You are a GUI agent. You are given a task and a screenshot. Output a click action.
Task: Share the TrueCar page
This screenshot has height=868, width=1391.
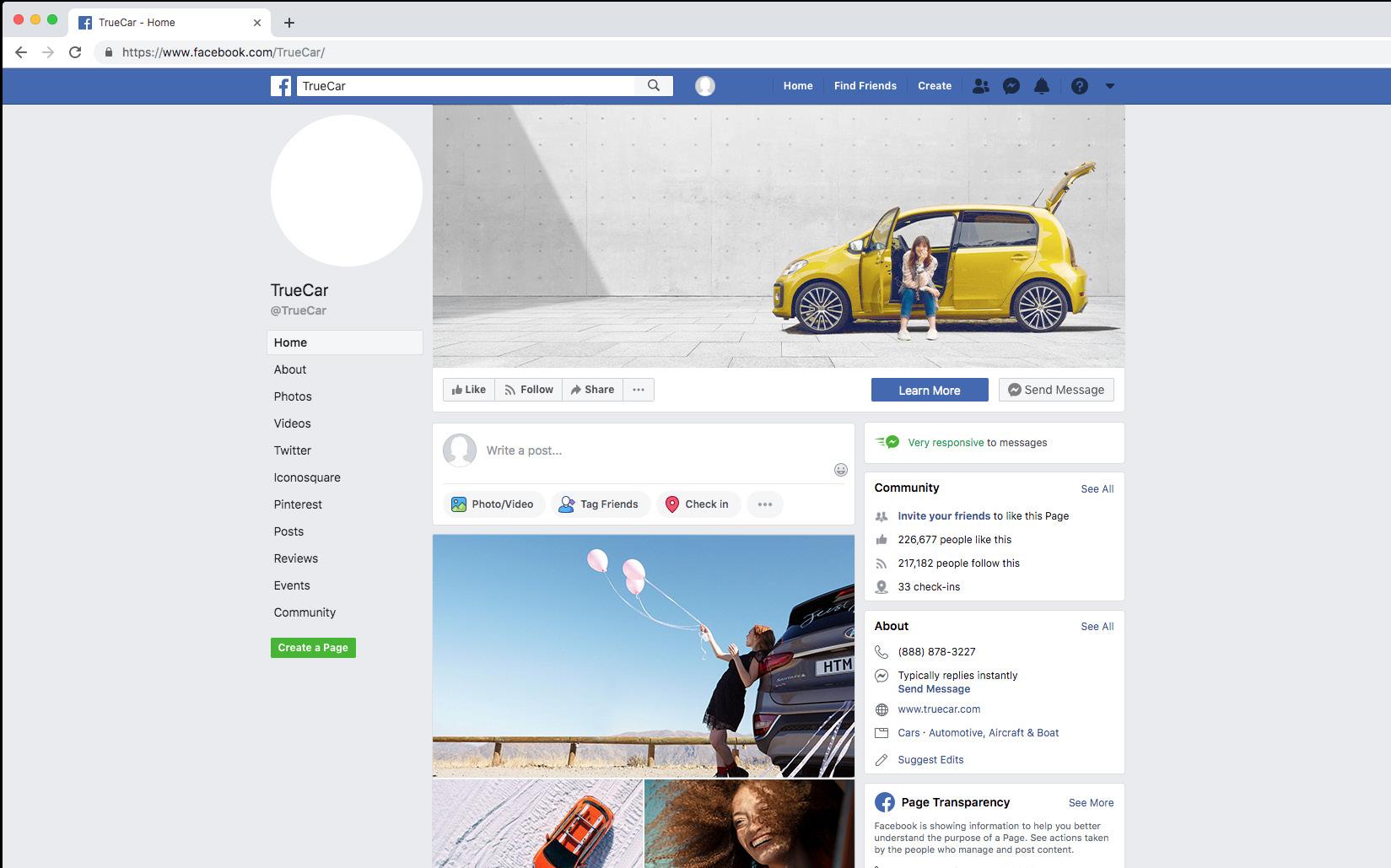pyautogui.click(x=592, y=390)
